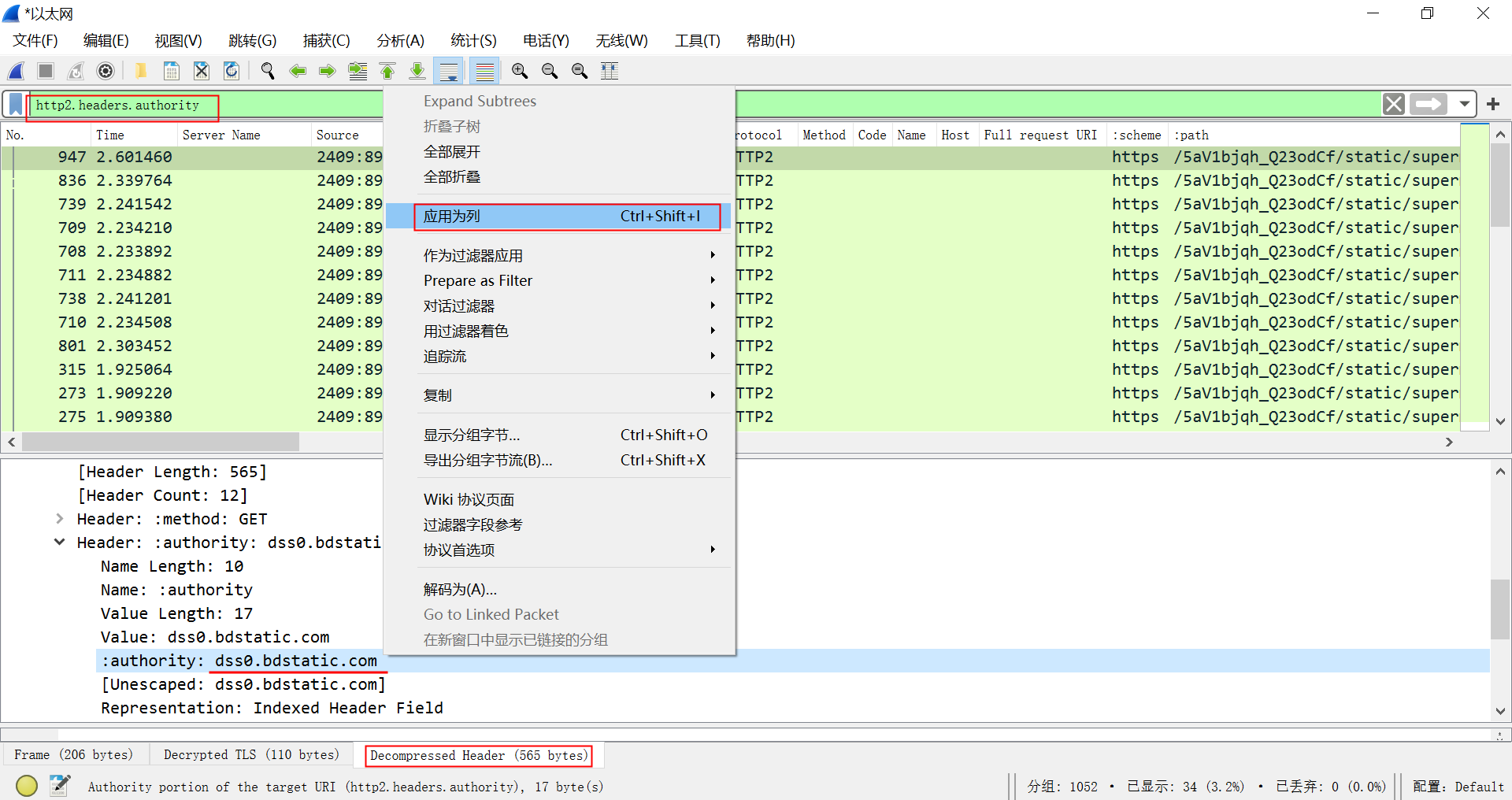
Task: Open the 统计(S) menu
Action: coord(473,40)
